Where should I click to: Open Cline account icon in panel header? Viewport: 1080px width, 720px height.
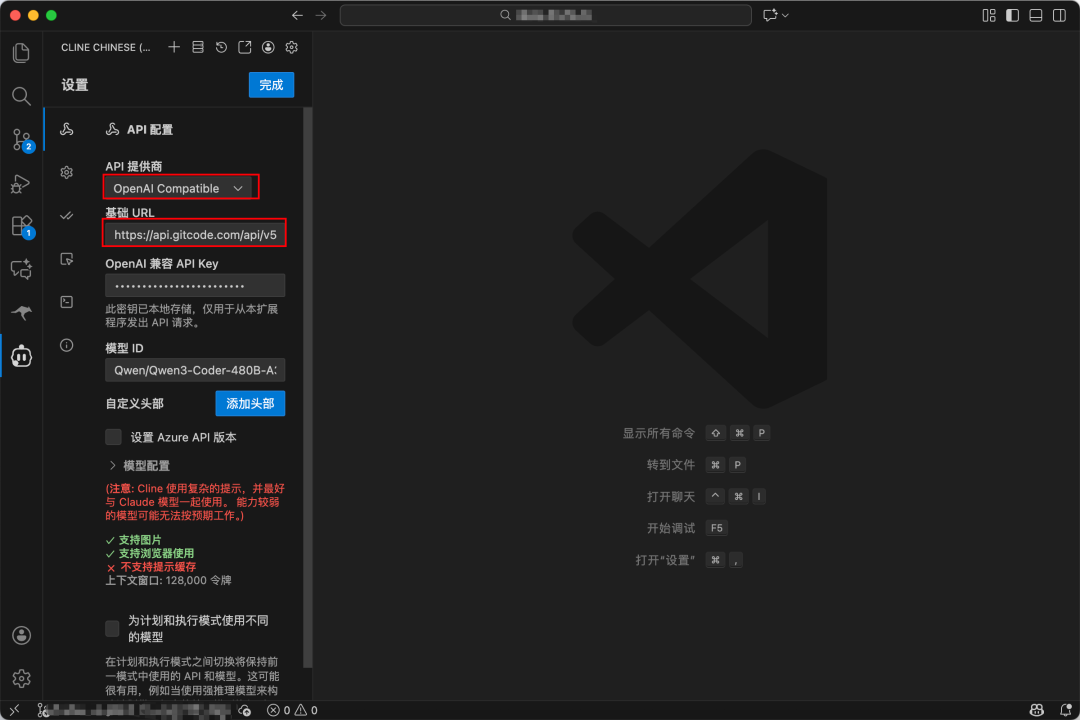coord(268,47)
